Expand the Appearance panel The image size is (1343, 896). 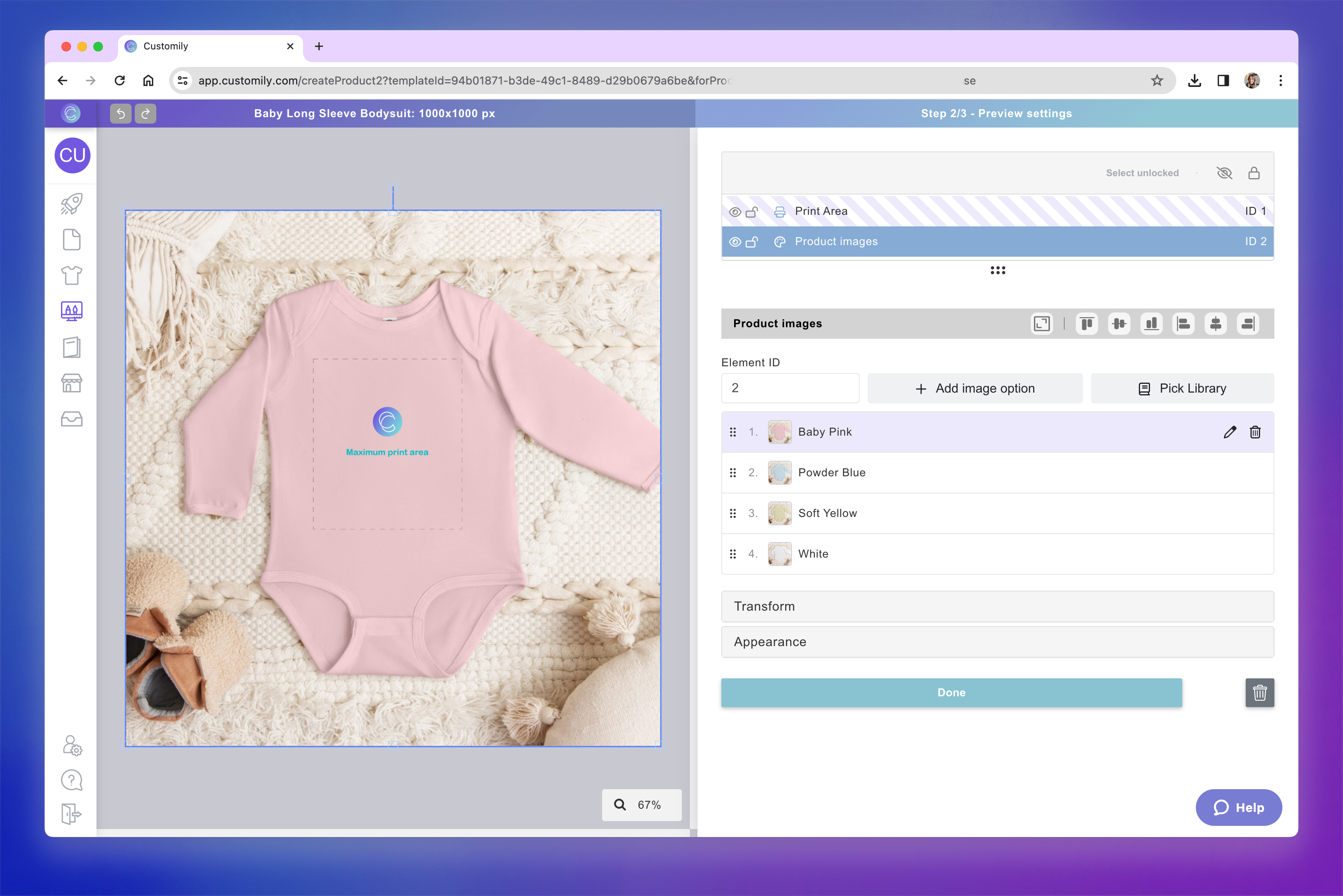click(x=997, y=642)
